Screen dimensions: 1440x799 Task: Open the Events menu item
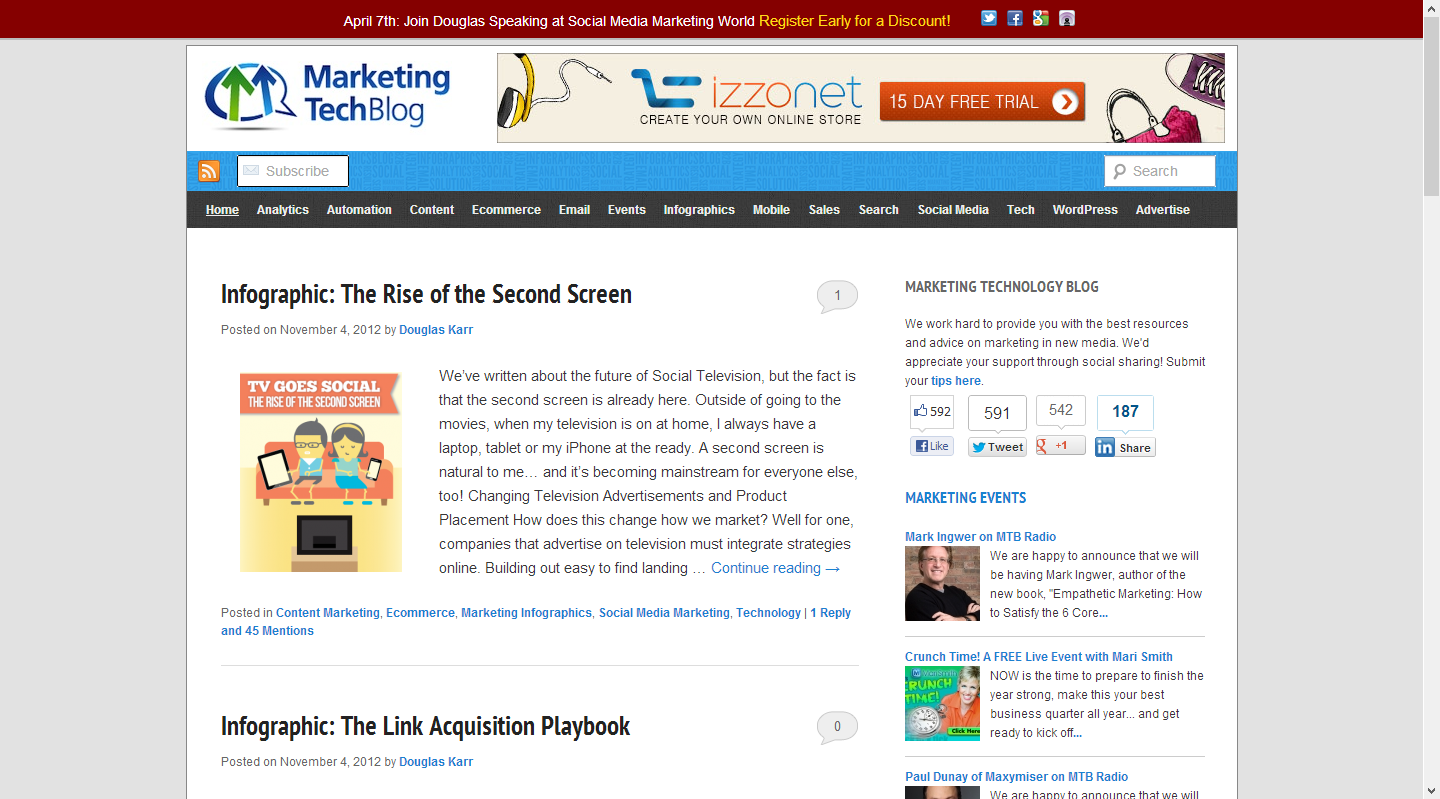(x=627, y=210)
